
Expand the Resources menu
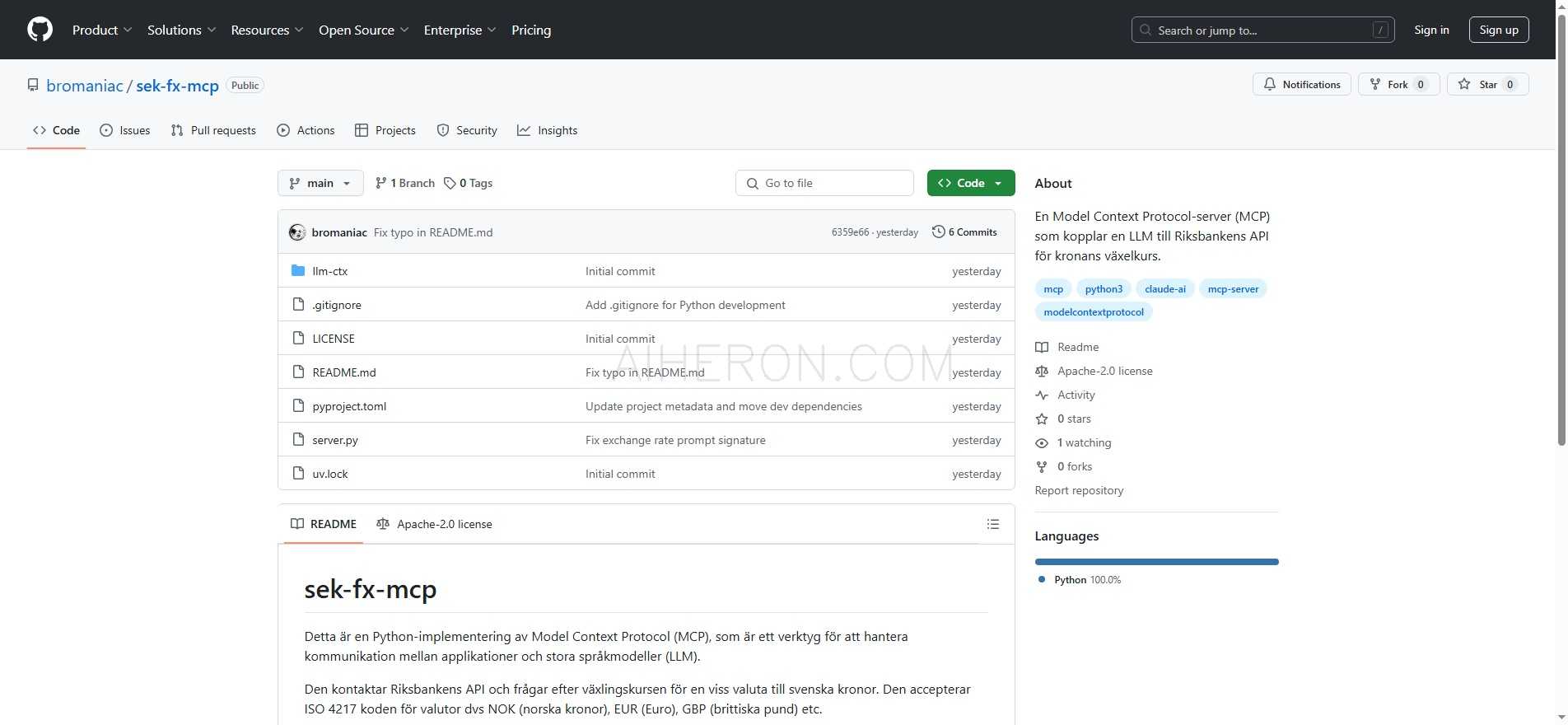[268, 30]
